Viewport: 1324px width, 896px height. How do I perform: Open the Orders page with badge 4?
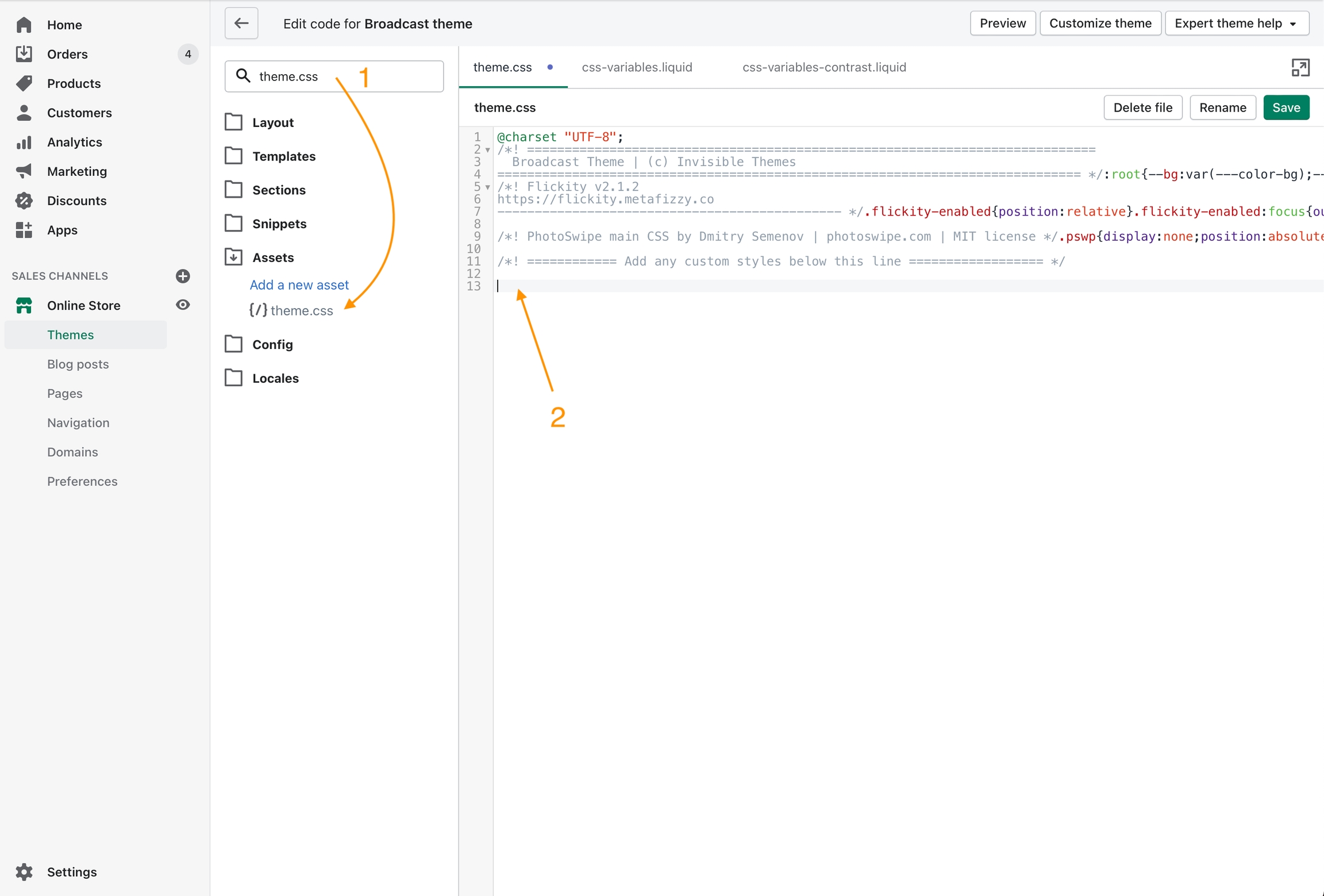click(x=67, y=54)
